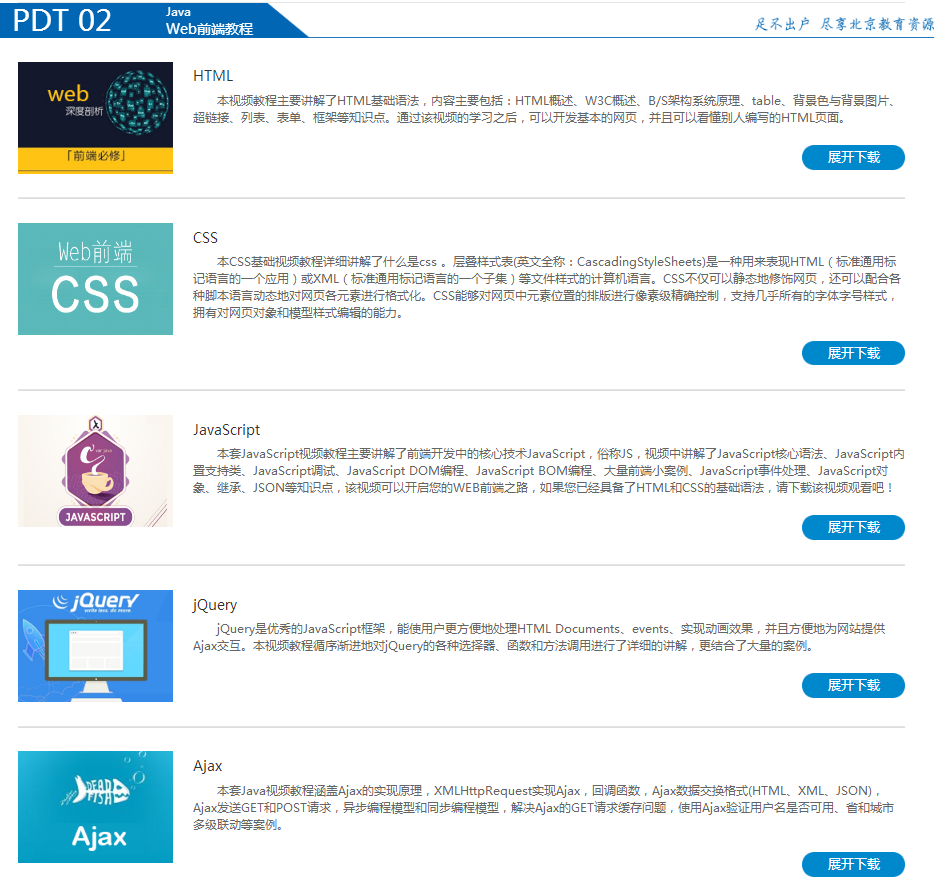Viewport: 944px width, 889px height.
Task: Click the Ajax dead fish thumbnail
Action: (x=95, y=807)
